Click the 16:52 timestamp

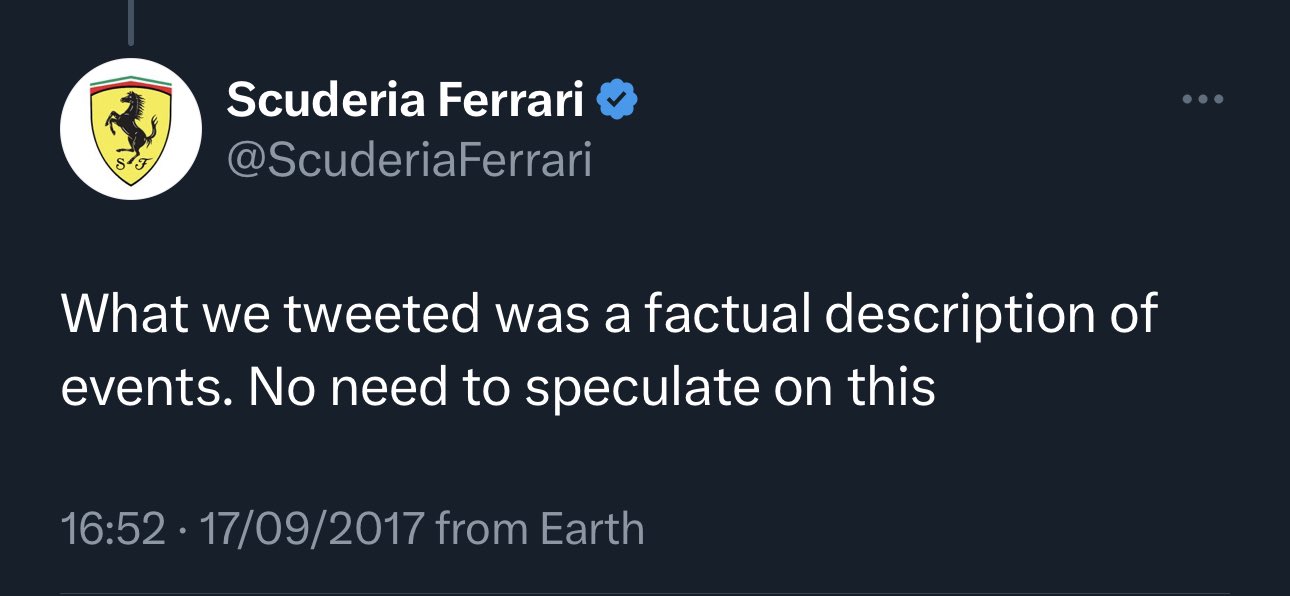112,528
